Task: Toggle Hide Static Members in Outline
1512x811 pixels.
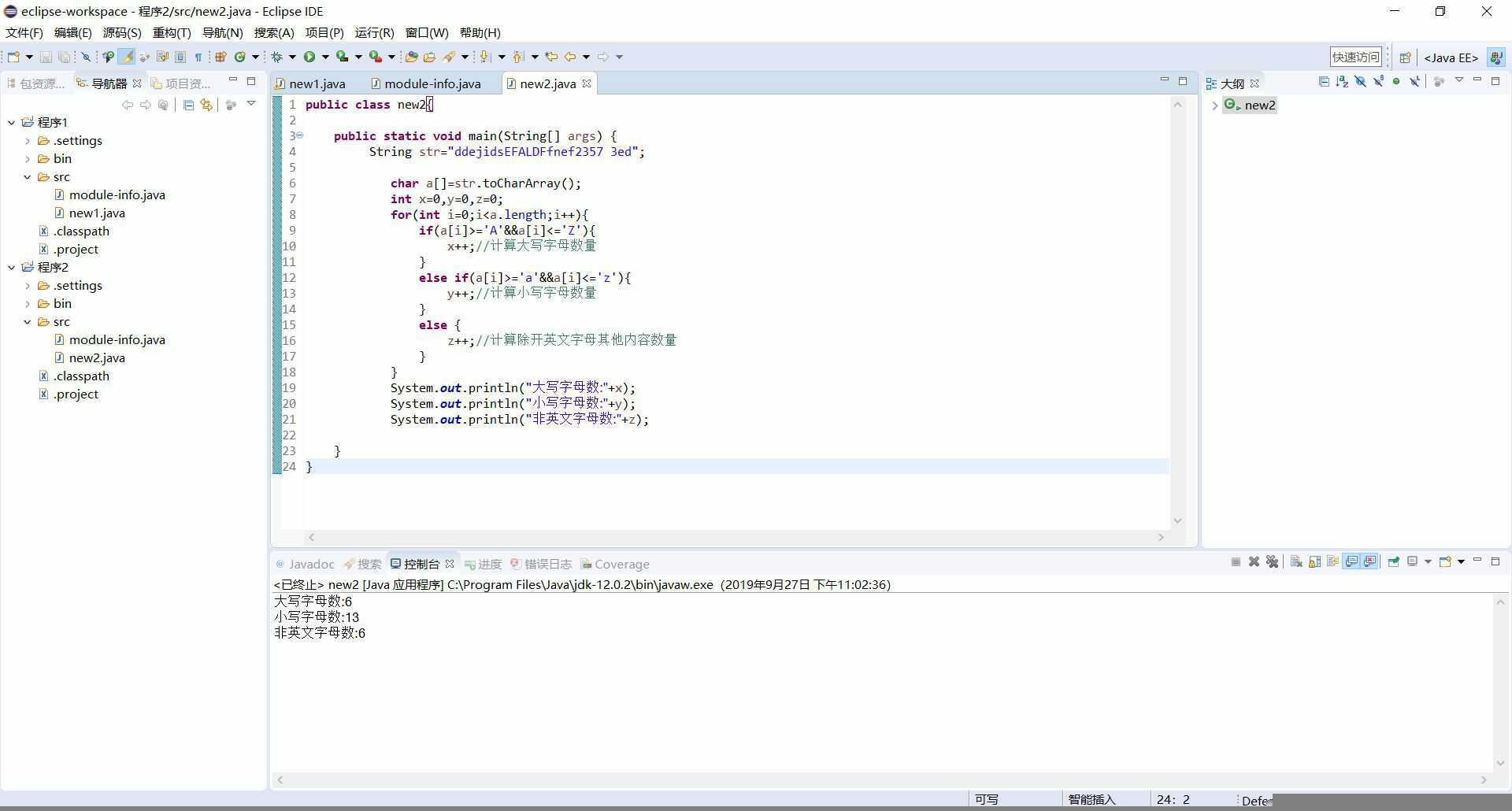Action: 1378,82
